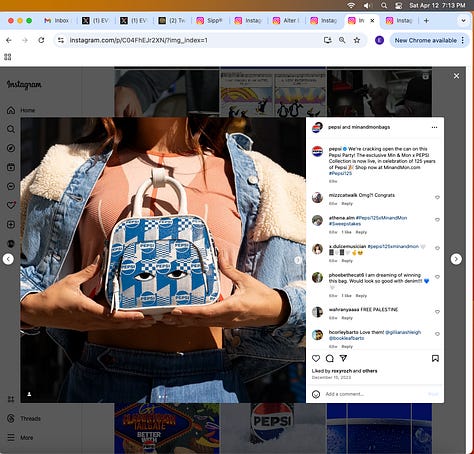Open the More menu in sidebar

pos(20,438)
